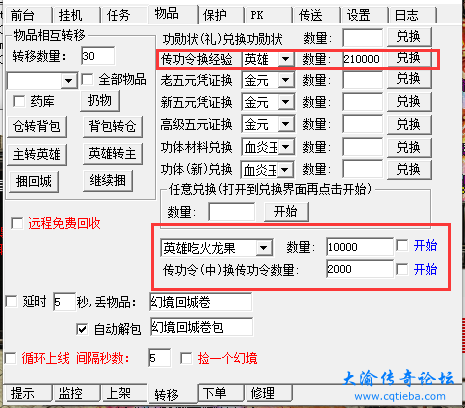Viewport: 465px width, 408px height.
Task: Click 兑换 for 老五元凭证换
Action: click(x=409, y=79)
